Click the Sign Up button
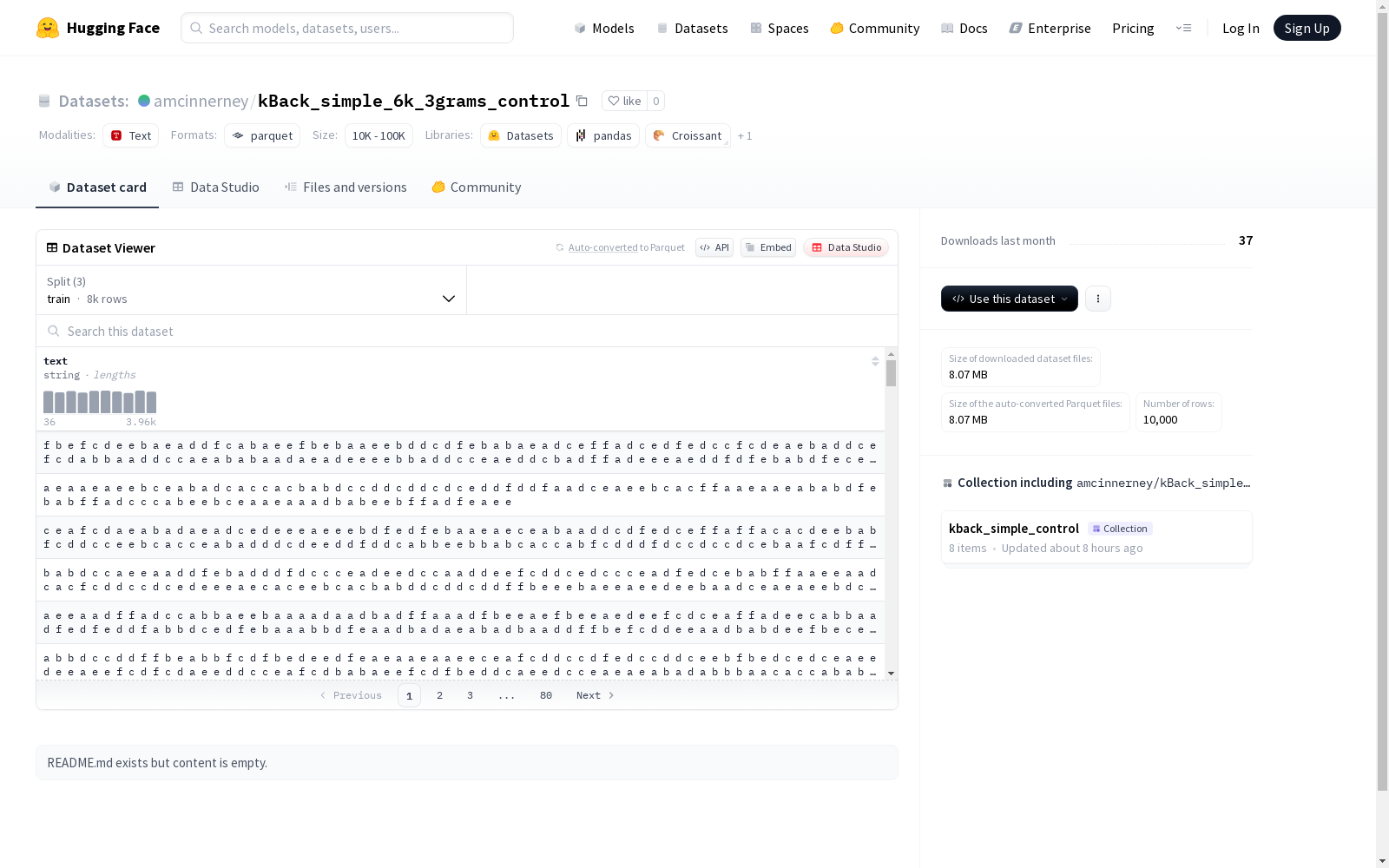This screenshot has height=868, width=1389. click(1307, 28)
